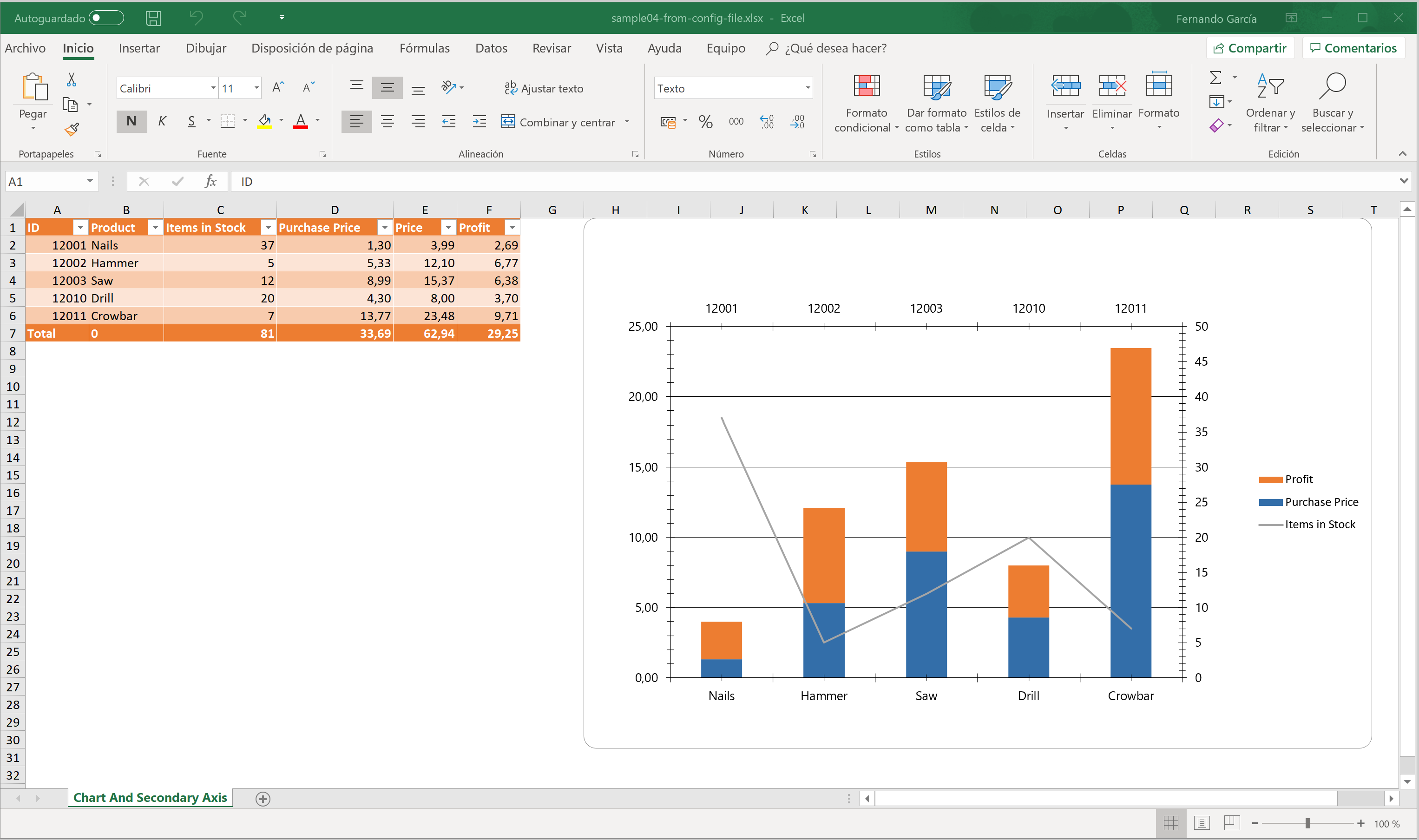
Task: Click the AutoSum sigma icon
Action: click(1215, 78)
